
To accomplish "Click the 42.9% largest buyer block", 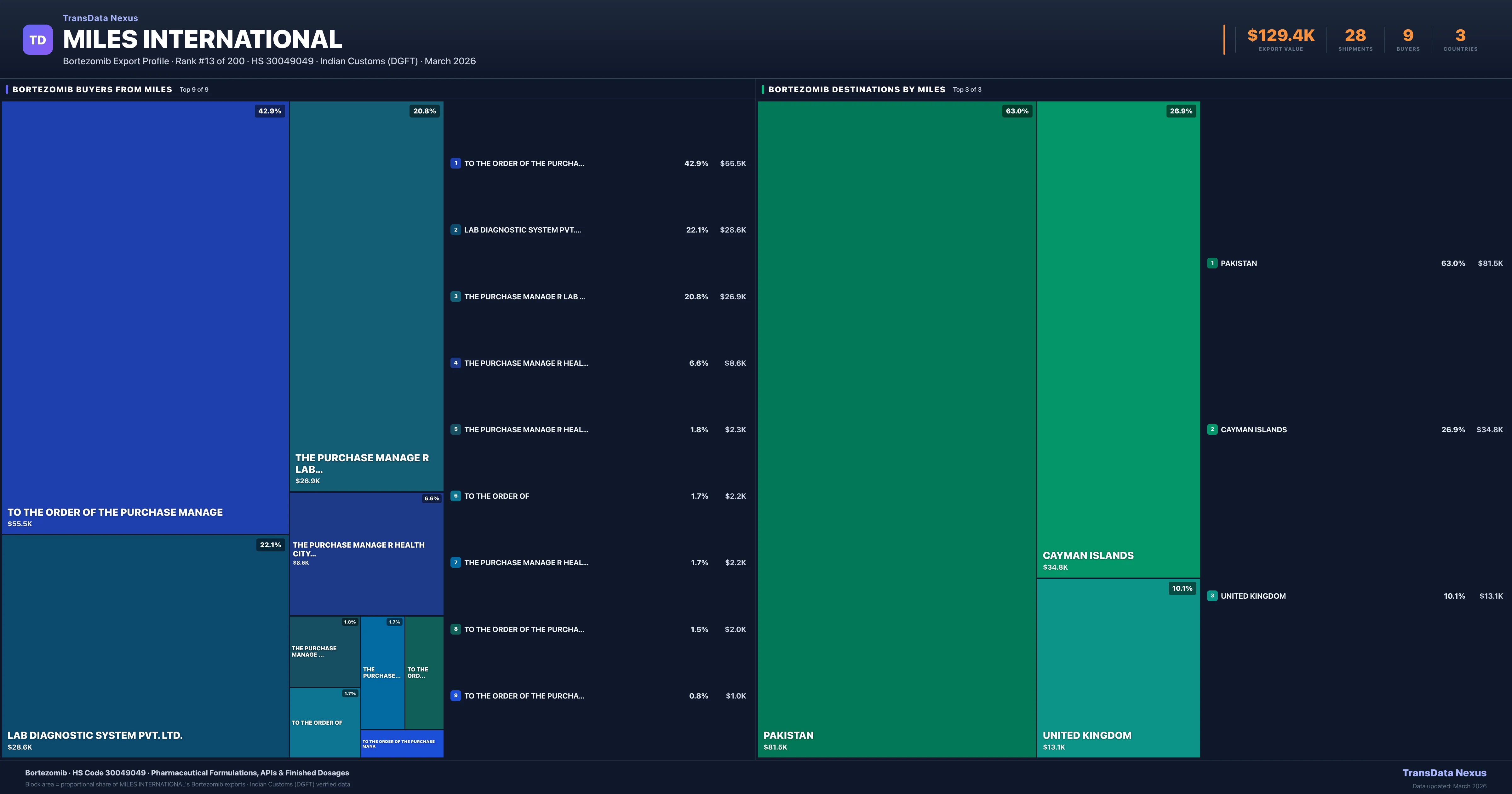I will [x=145, y=317].
